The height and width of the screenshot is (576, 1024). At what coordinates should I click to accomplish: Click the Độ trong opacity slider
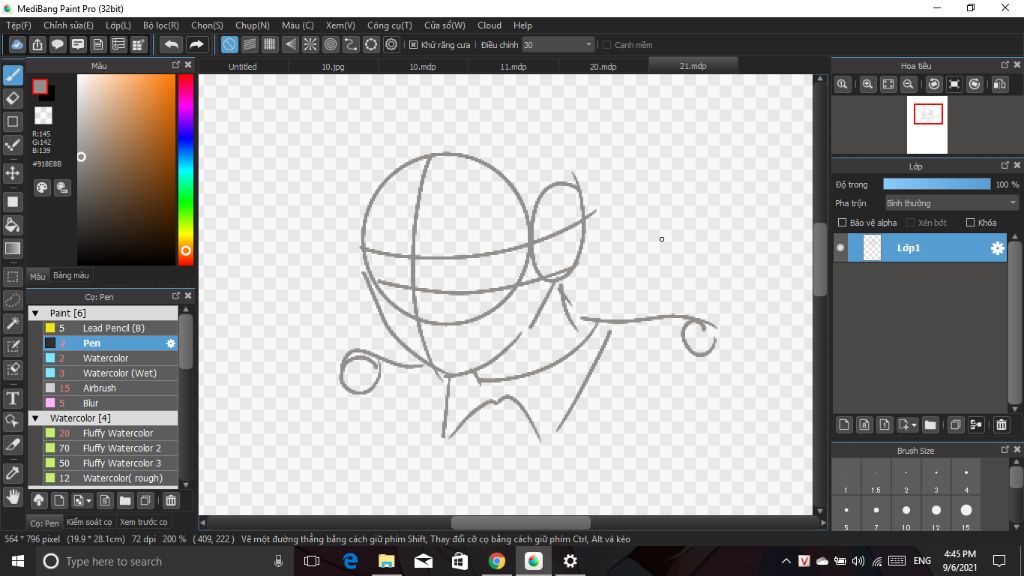coord(936,185)
